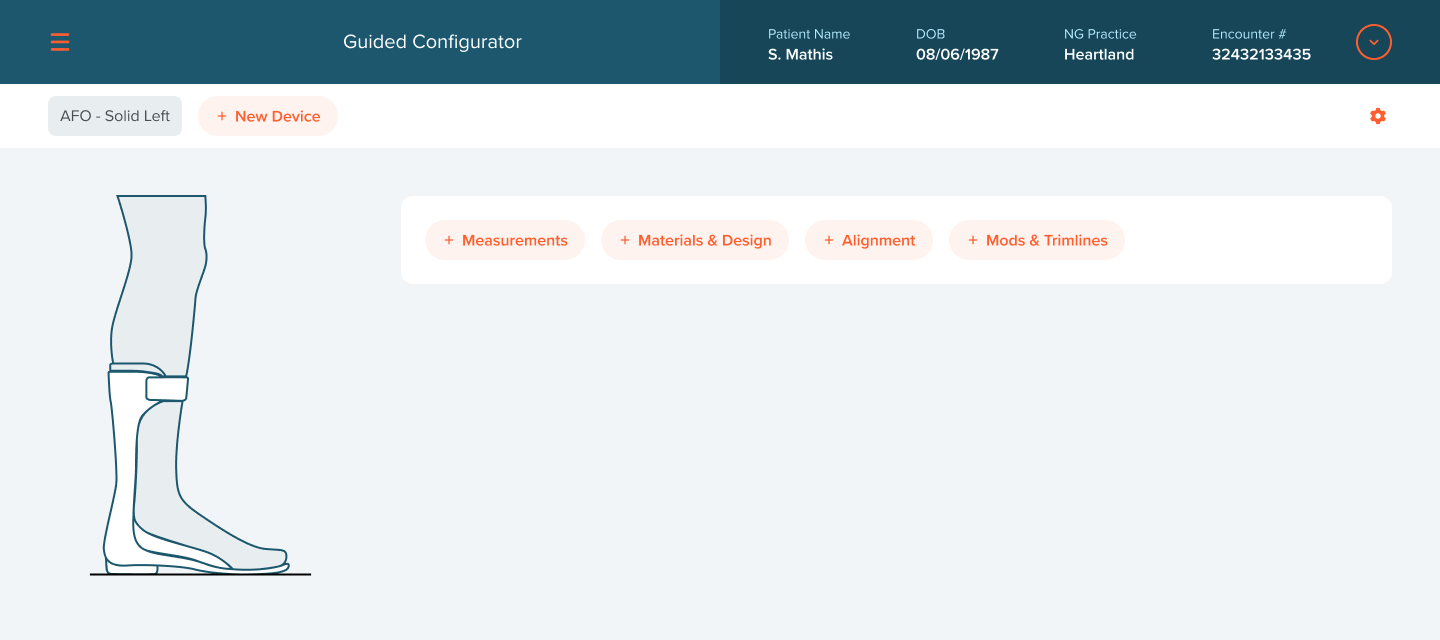Add Materials & Design section
The image size is (1440, 640).
[x=695, y=240]
